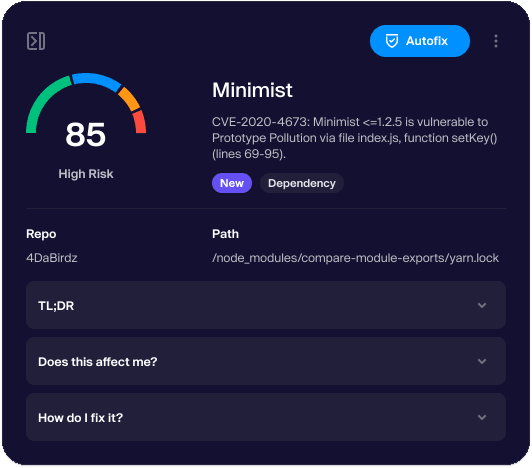Open the three-dot more options menu
Image resolution: width=532 pixels, height=468 pixels.
tap(496, 41)
